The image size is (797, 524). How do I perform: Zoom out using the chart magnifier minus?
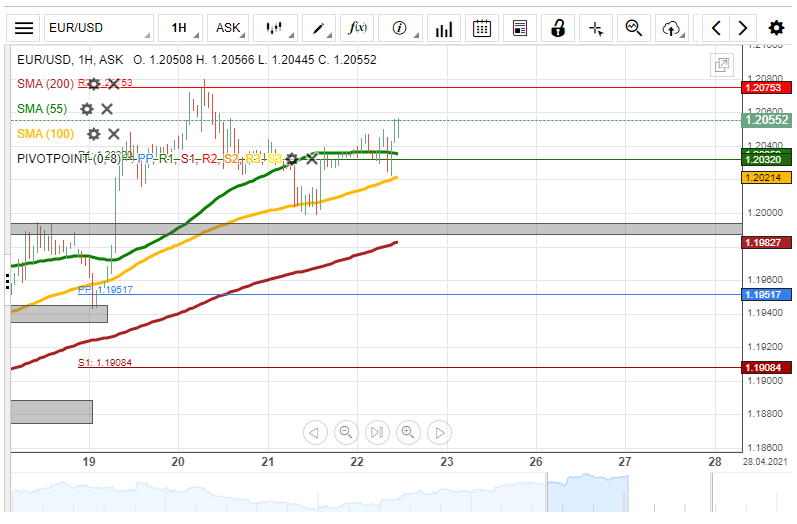pyautogui.click(x=345, y=432)
